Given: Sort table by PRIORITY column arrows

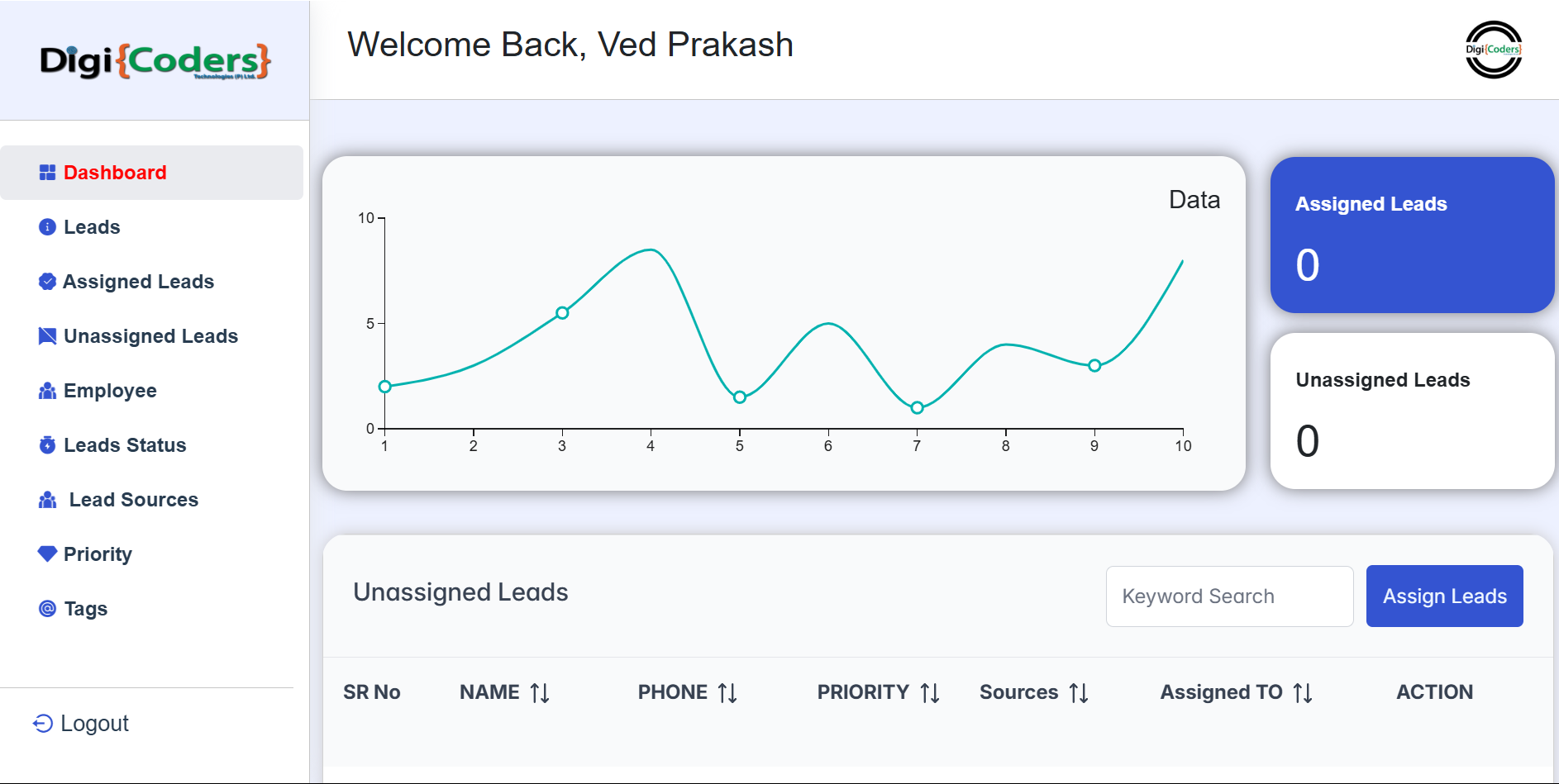Looking at the screenshot, I should [x=930, y=693].
